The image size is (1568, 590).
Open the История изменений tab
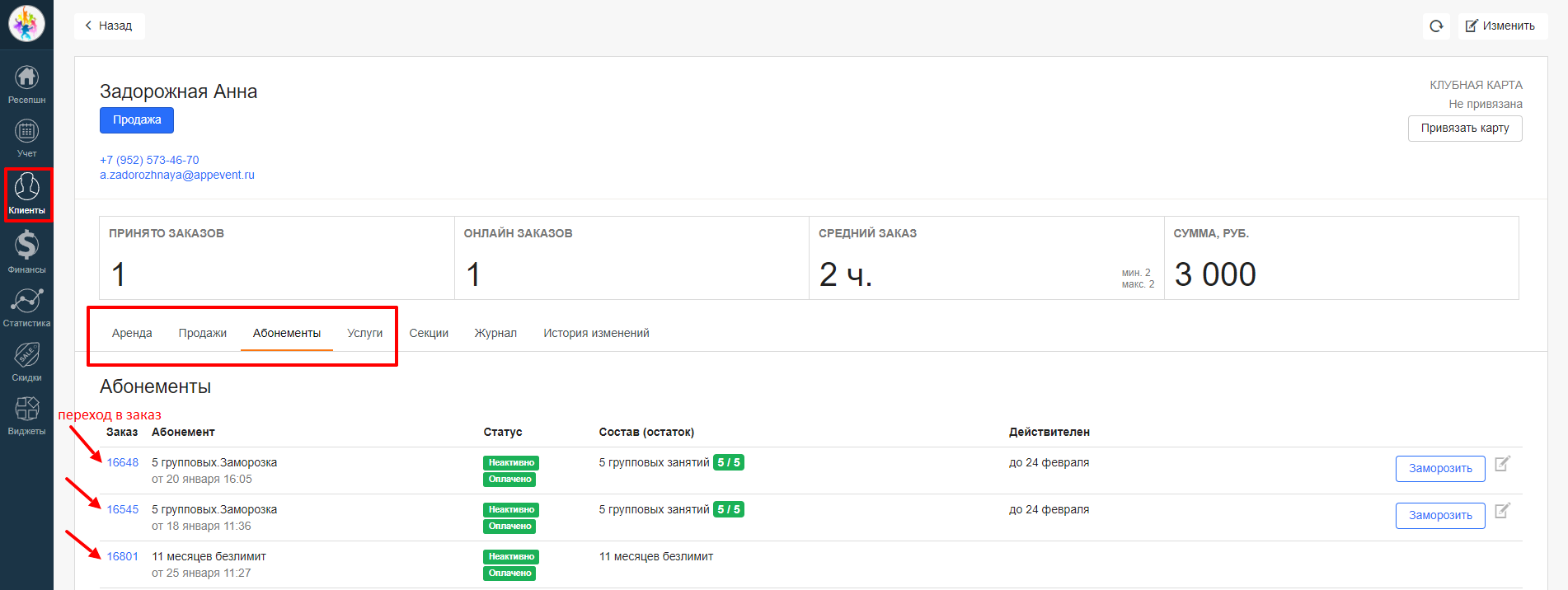[x=596, y=333]
